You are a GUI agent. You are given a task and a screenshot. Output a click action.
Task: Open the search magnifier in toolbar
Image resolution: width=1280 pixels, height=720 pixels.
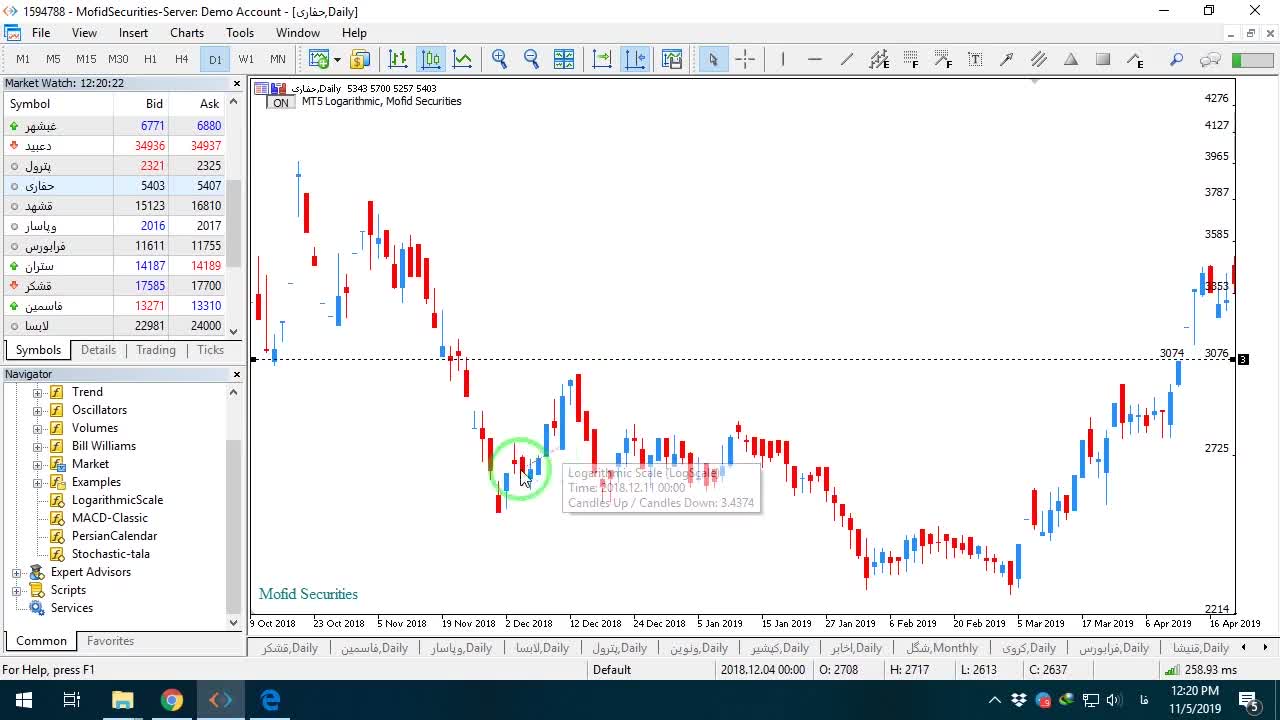click(1177, 59)
